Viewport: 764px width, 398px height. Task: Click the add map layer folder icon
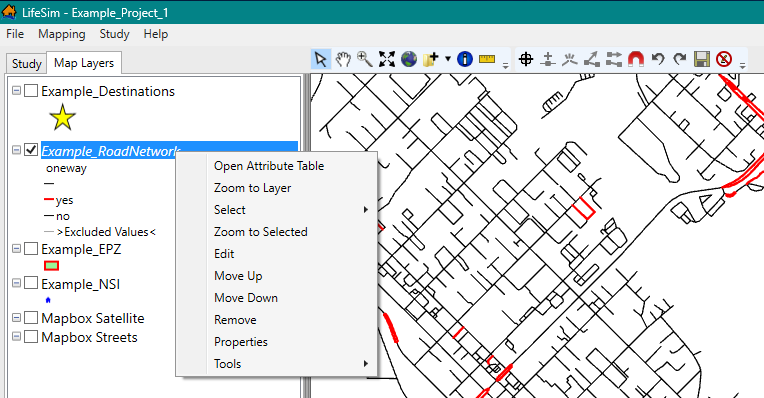(x=431, y=59)
